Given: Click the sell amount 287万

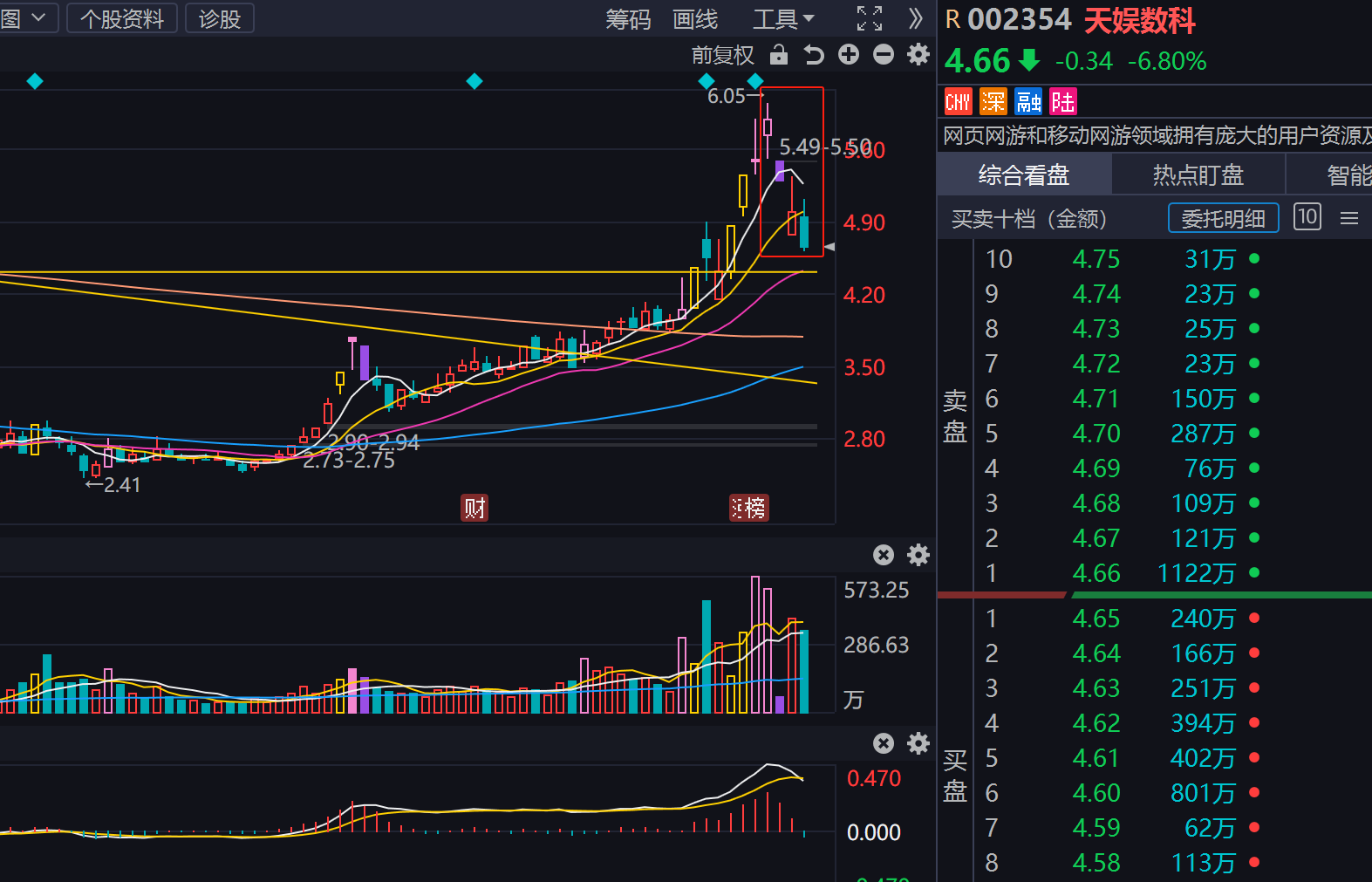Looking at the screenshot, I should [1203, 434].
